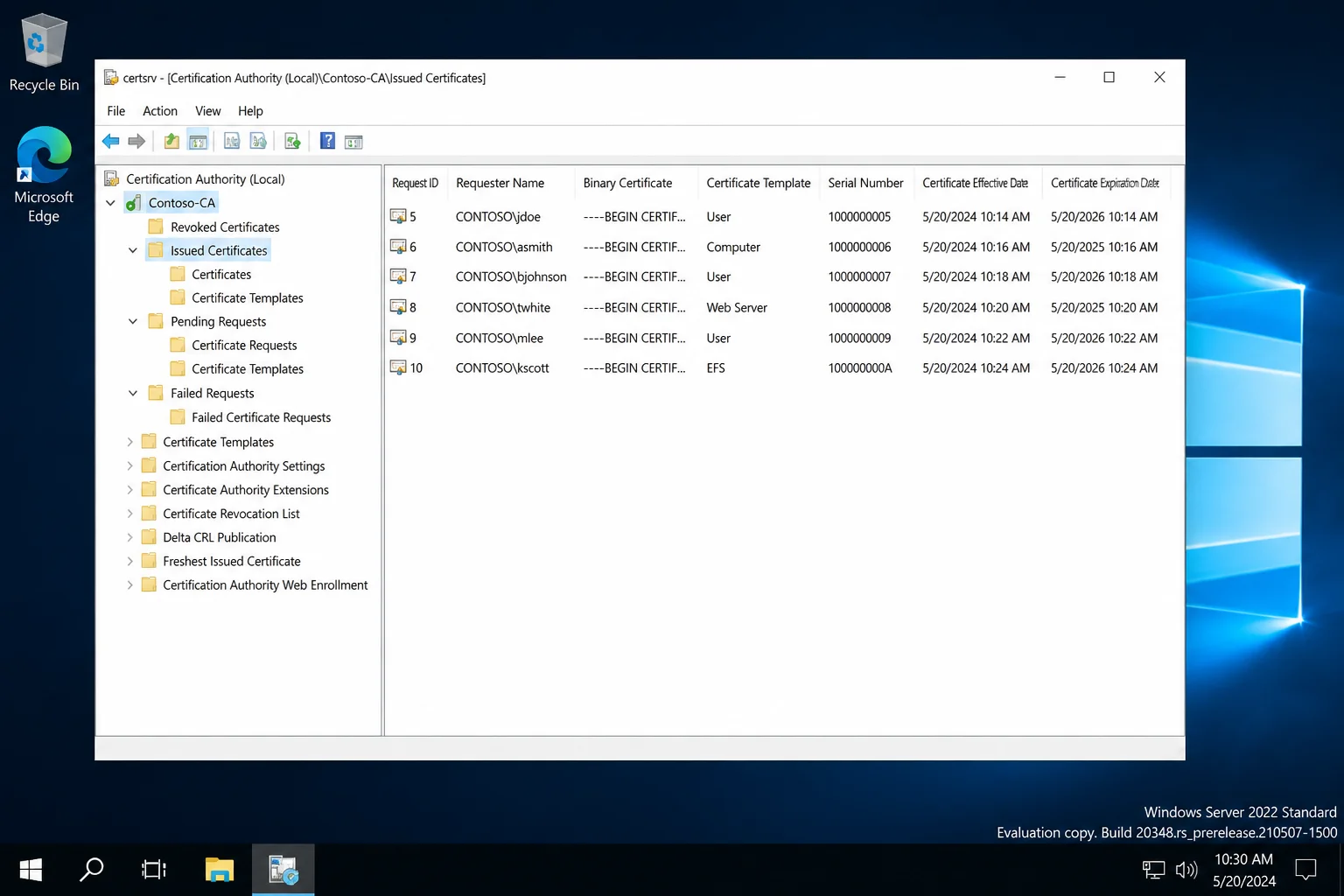Expand the Certificate Authority Extensions node
The image size is (1344, 896).
pyautogui.click(x=129, y=489)
